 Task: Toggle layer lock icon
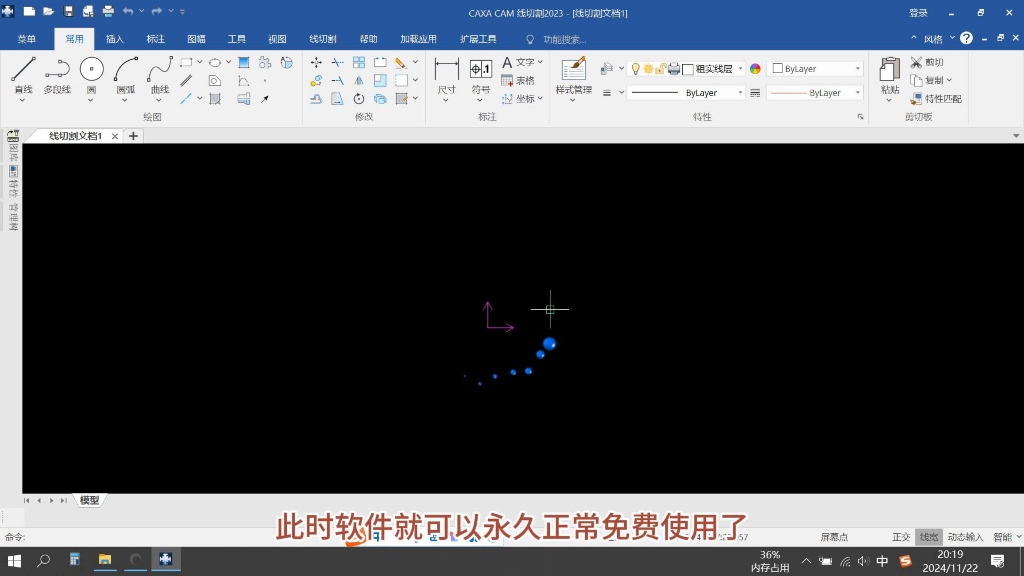coord(660,69)
